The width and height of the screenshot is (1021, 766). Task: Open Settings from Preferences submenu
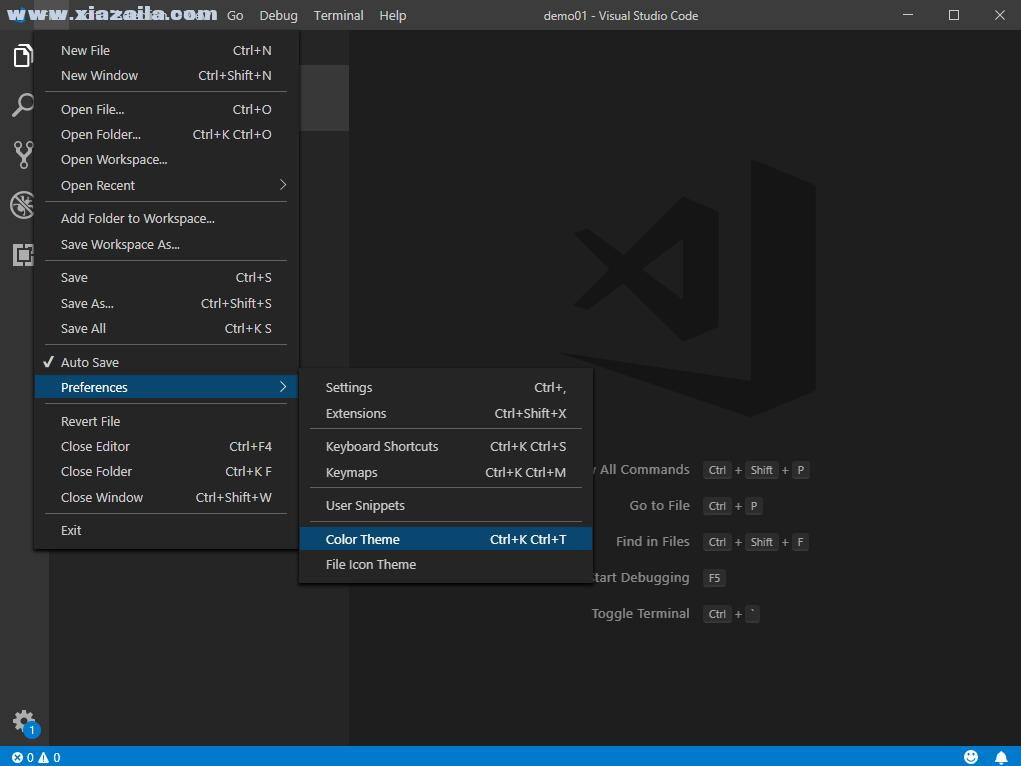pos(445,388)
